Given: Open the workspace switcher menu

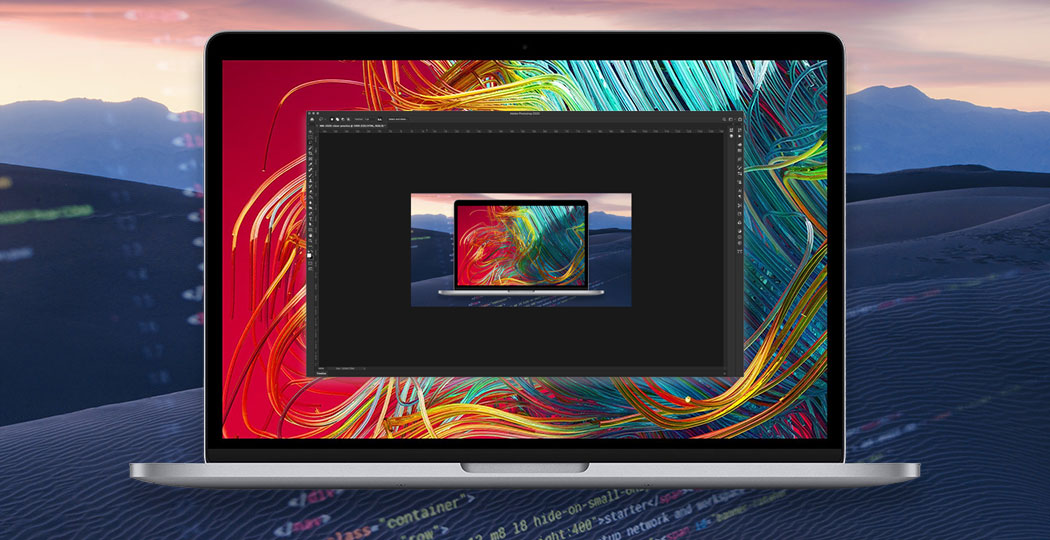Looking at the screenshot, I should (x=731, y=119).
